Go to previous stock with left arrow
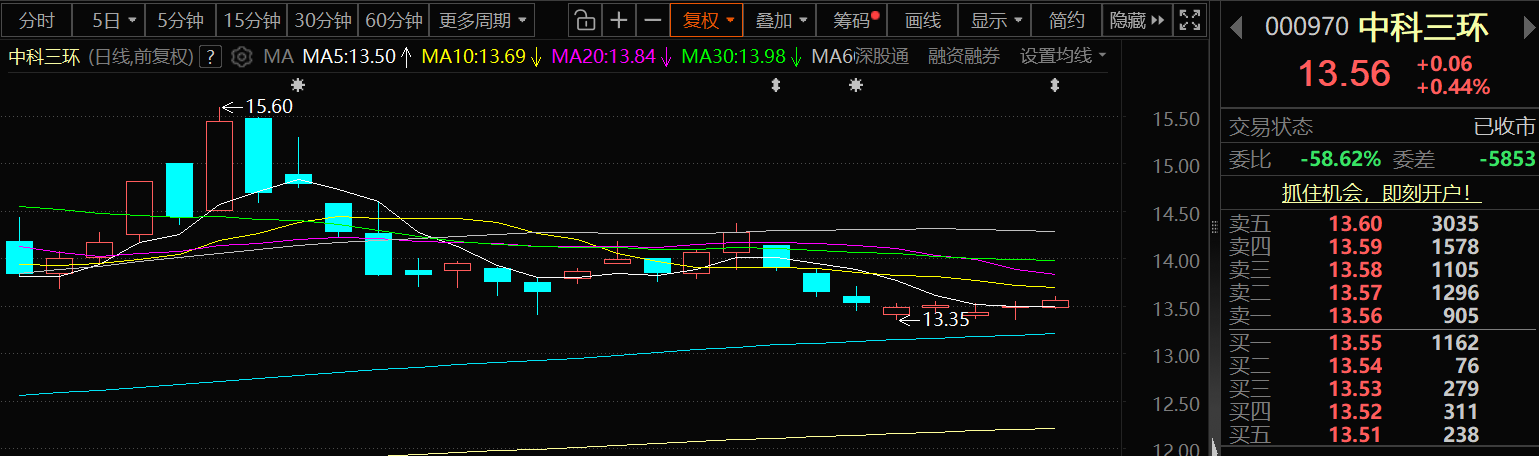Image resolution: width=1539 pixels, height=456 pixels. pos(1236,27)
